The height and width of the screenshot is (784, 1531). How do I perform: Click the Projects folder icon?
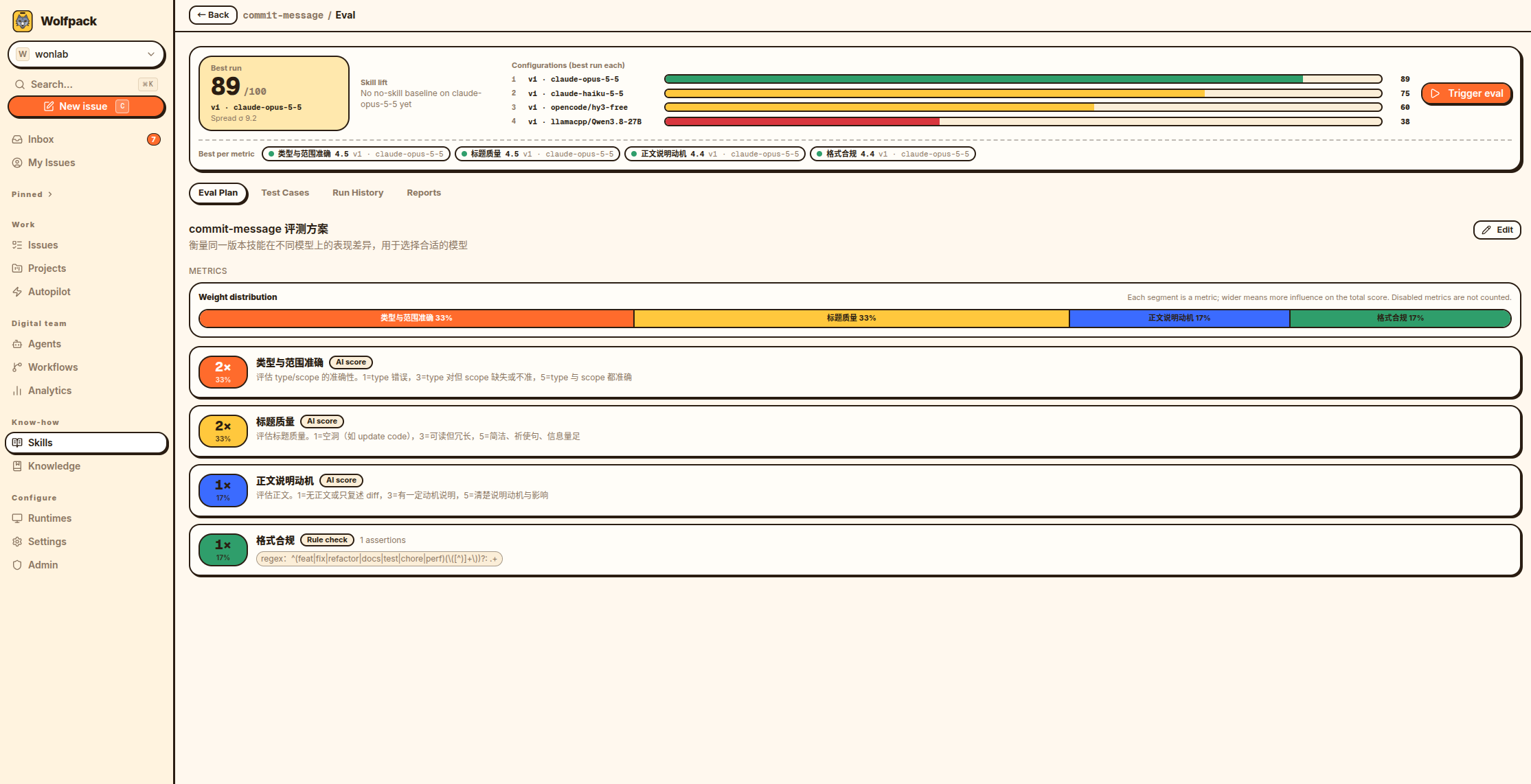point(17,268)
